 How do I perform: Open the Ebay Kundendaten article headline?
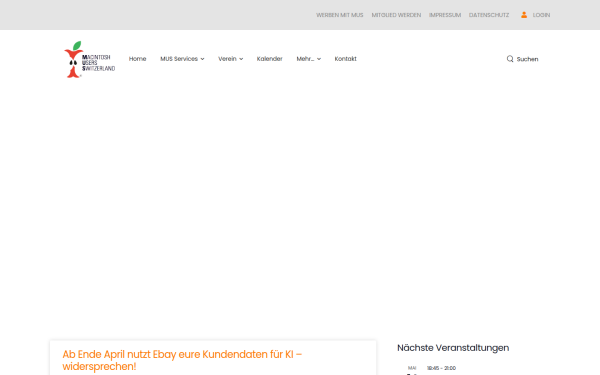(182, 360)
